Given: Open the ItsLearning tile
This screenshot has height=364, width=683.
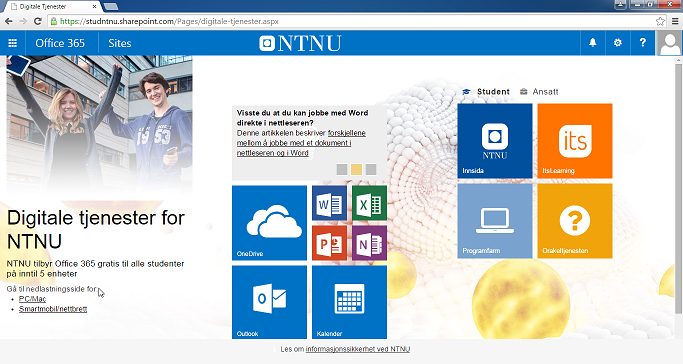Looking at the screenshot, I should tap(575, 141).
